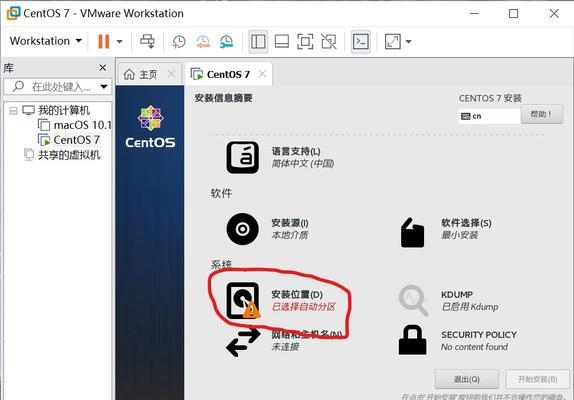Image resolution: width=574 pixels, height=400 pixels.
Task: Toggle the thumbnail bar view icon
Action: pos(282,41)
